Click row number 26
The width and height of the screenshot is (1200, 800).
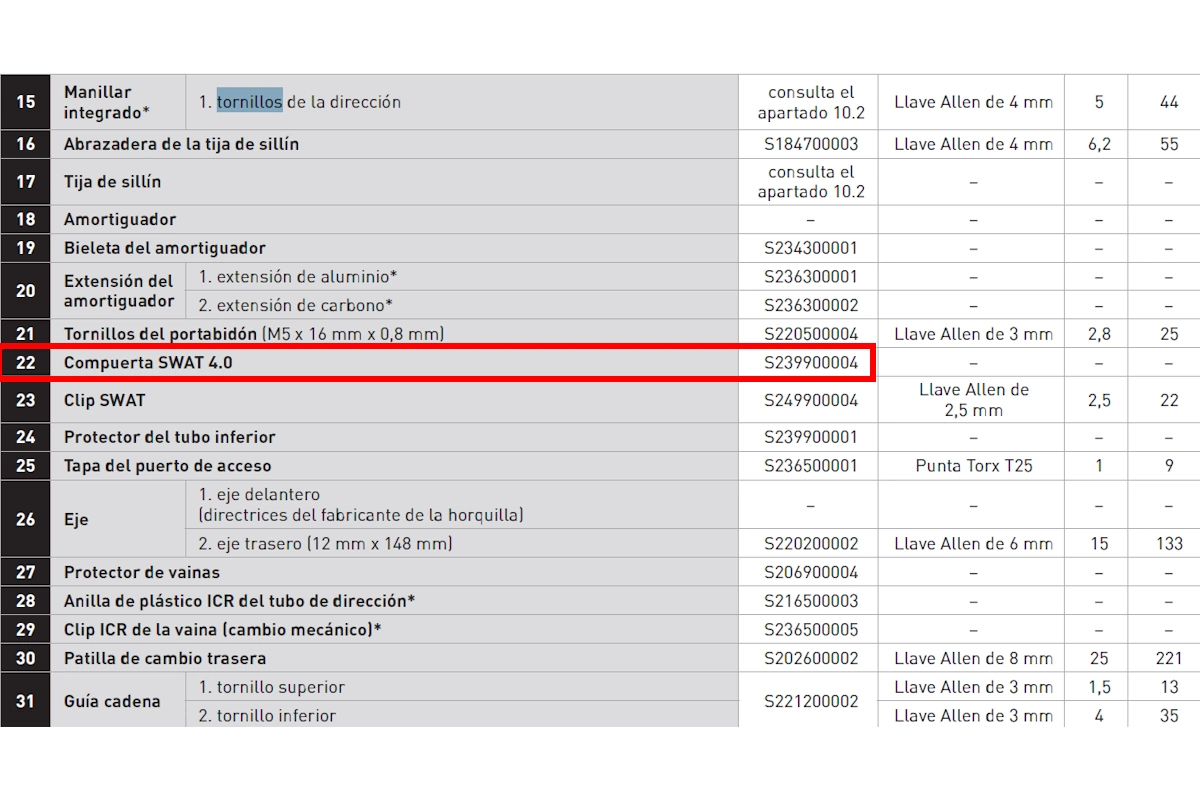(26, 520)
